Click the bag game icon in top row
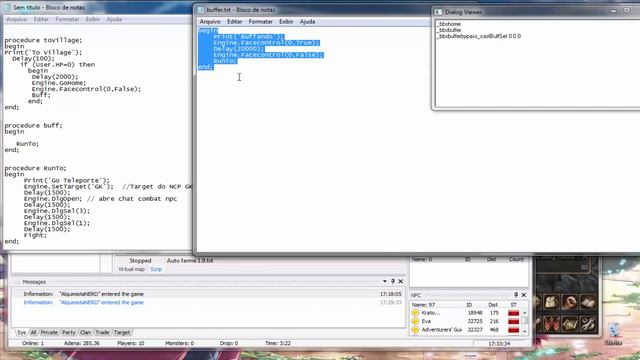 pos(551,302)
